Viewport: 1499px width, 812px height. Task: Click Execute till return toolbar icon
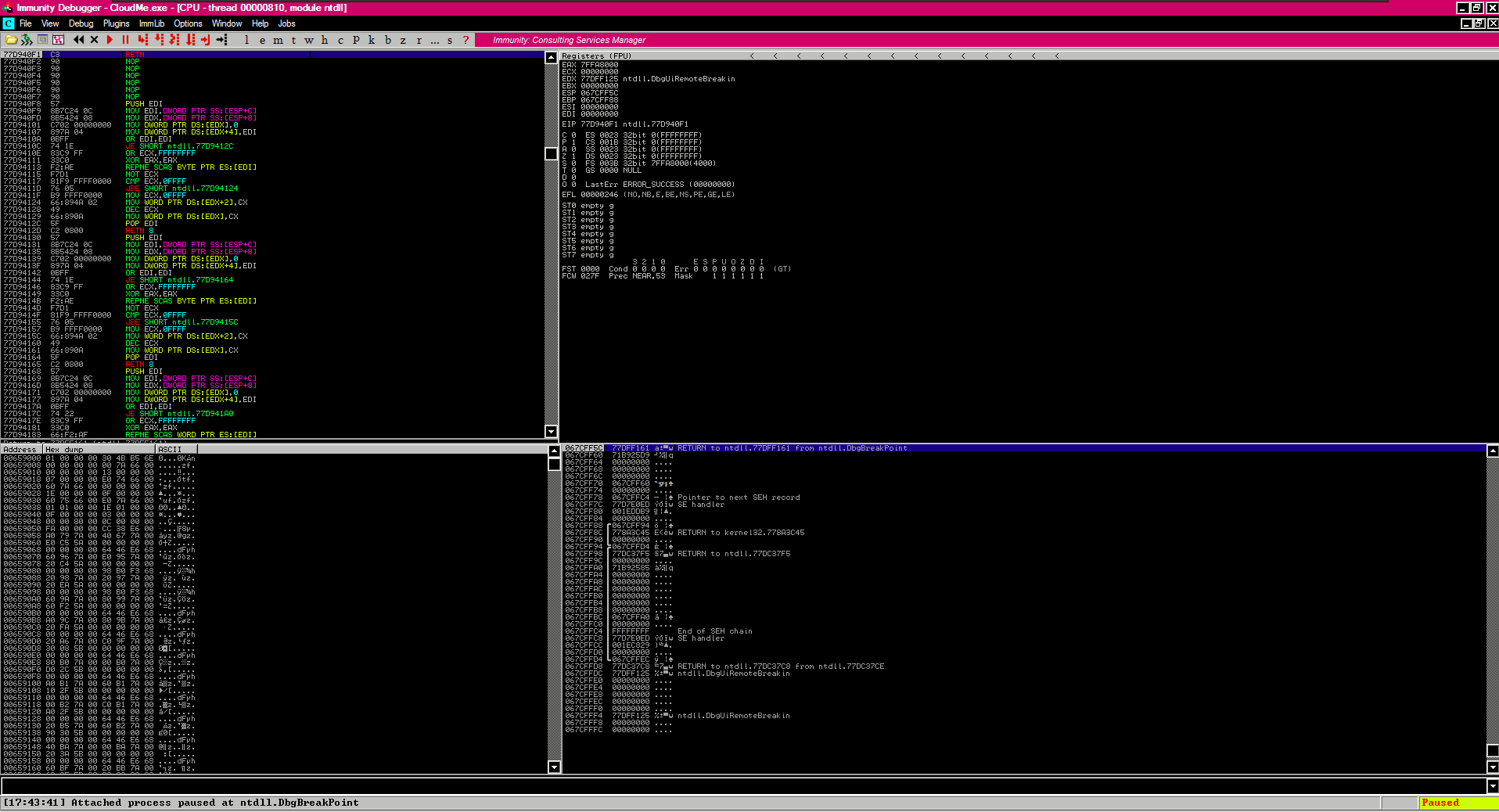205,40
